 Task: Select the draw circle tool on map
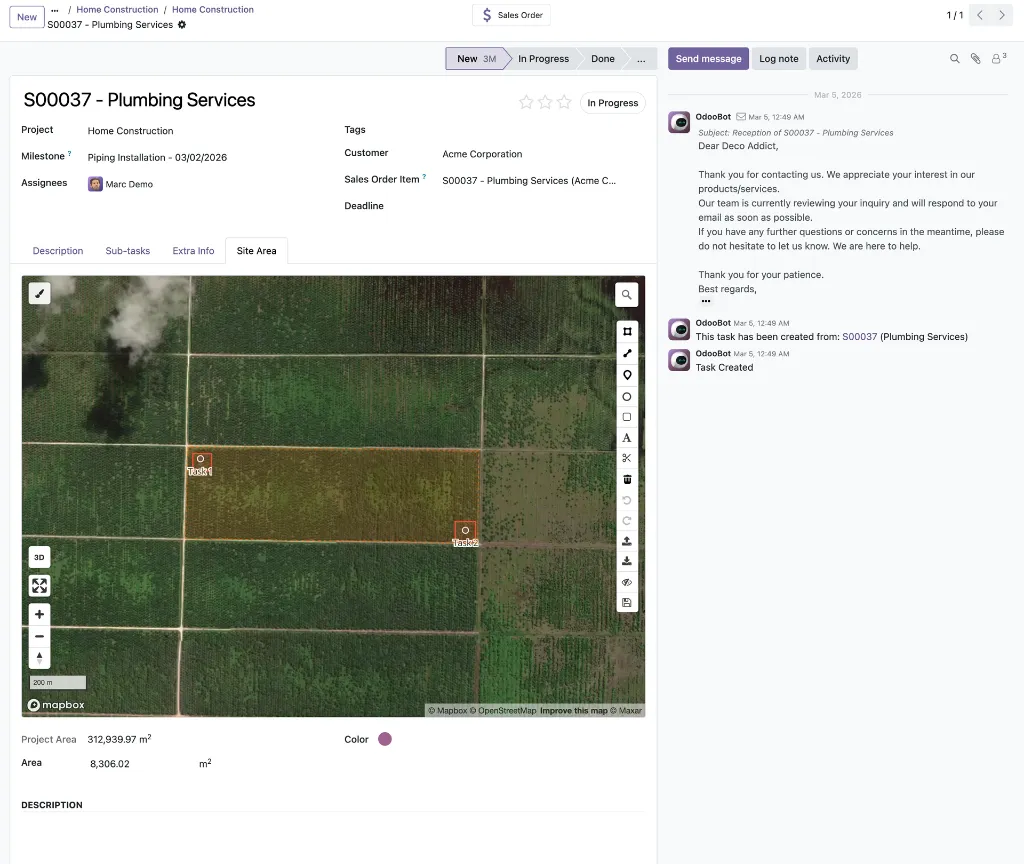627,396
